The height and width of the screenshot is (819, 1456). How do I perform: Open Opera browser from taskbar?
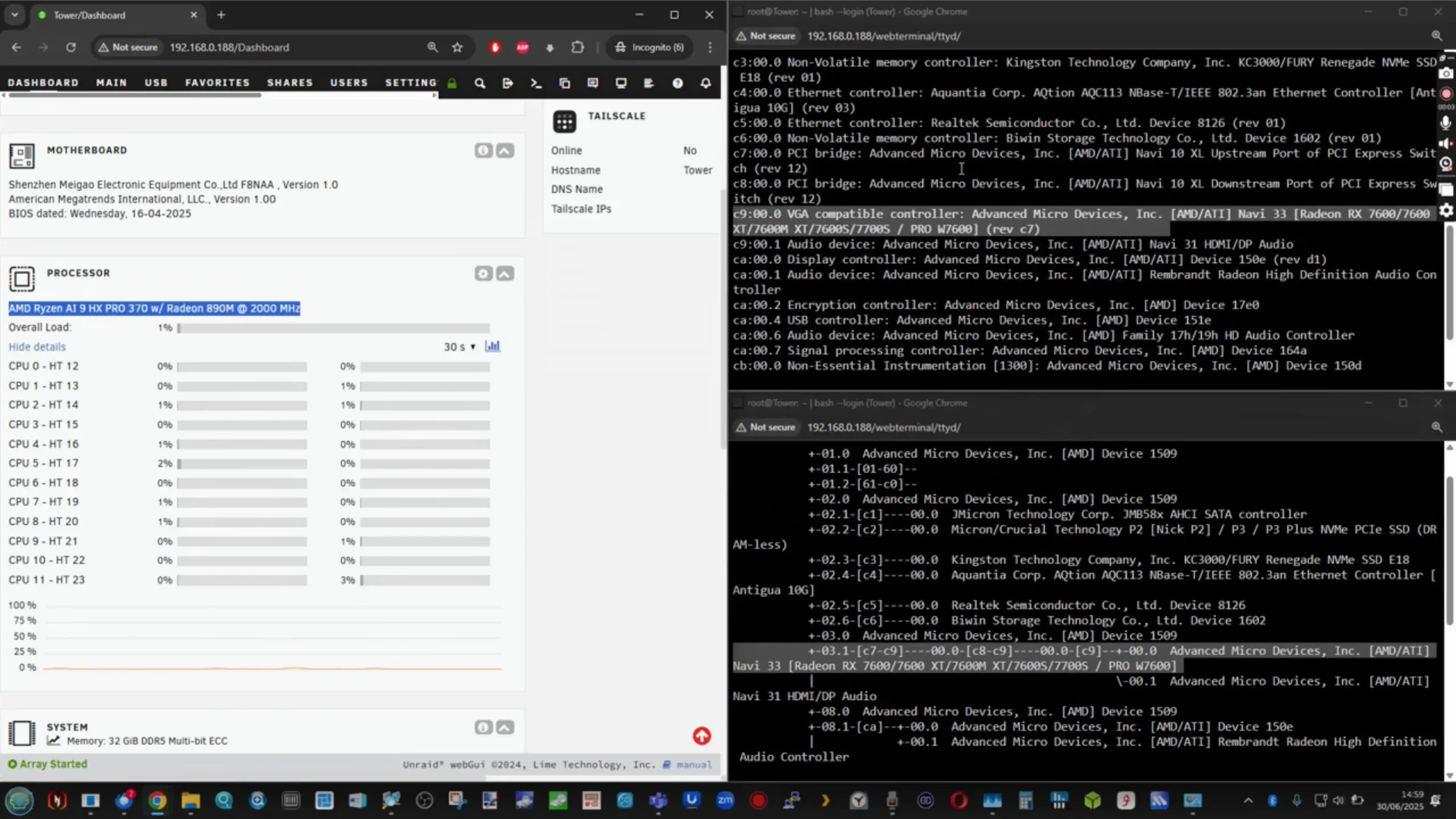(x=959, y=801)
